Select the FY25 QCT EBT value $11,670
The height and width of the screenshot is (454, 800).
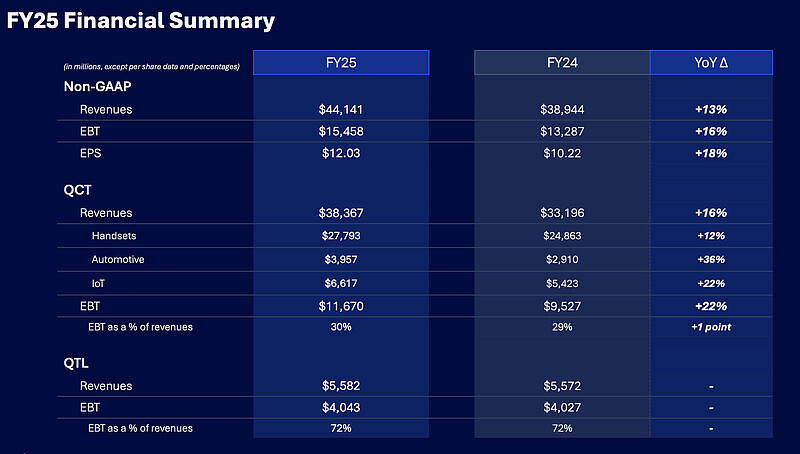341,306
